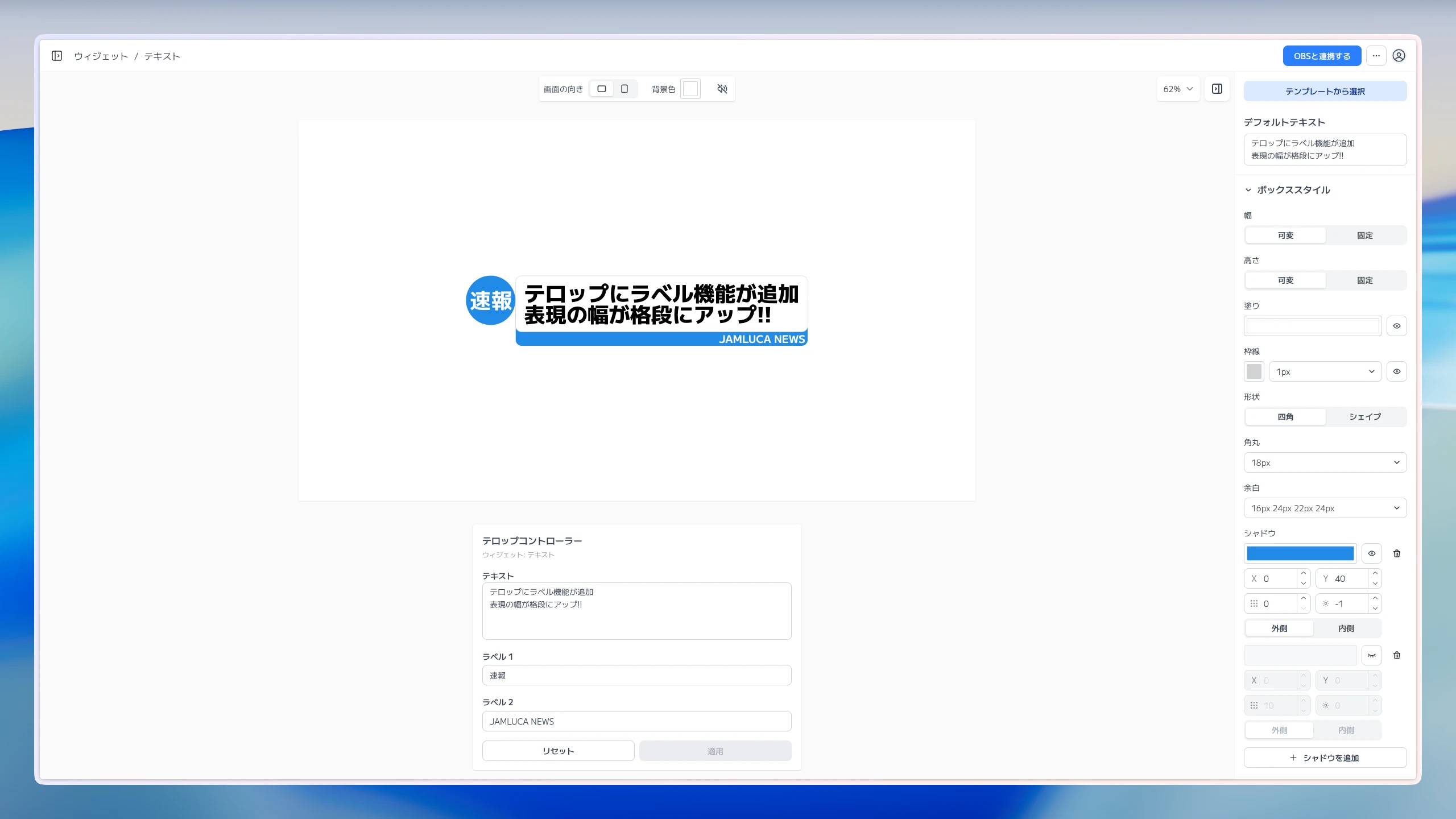This screenshot has height=819, width=1456.
Task: Set blue shadow to 外側
Action: pyautogui.click(x=1280, y=628)
